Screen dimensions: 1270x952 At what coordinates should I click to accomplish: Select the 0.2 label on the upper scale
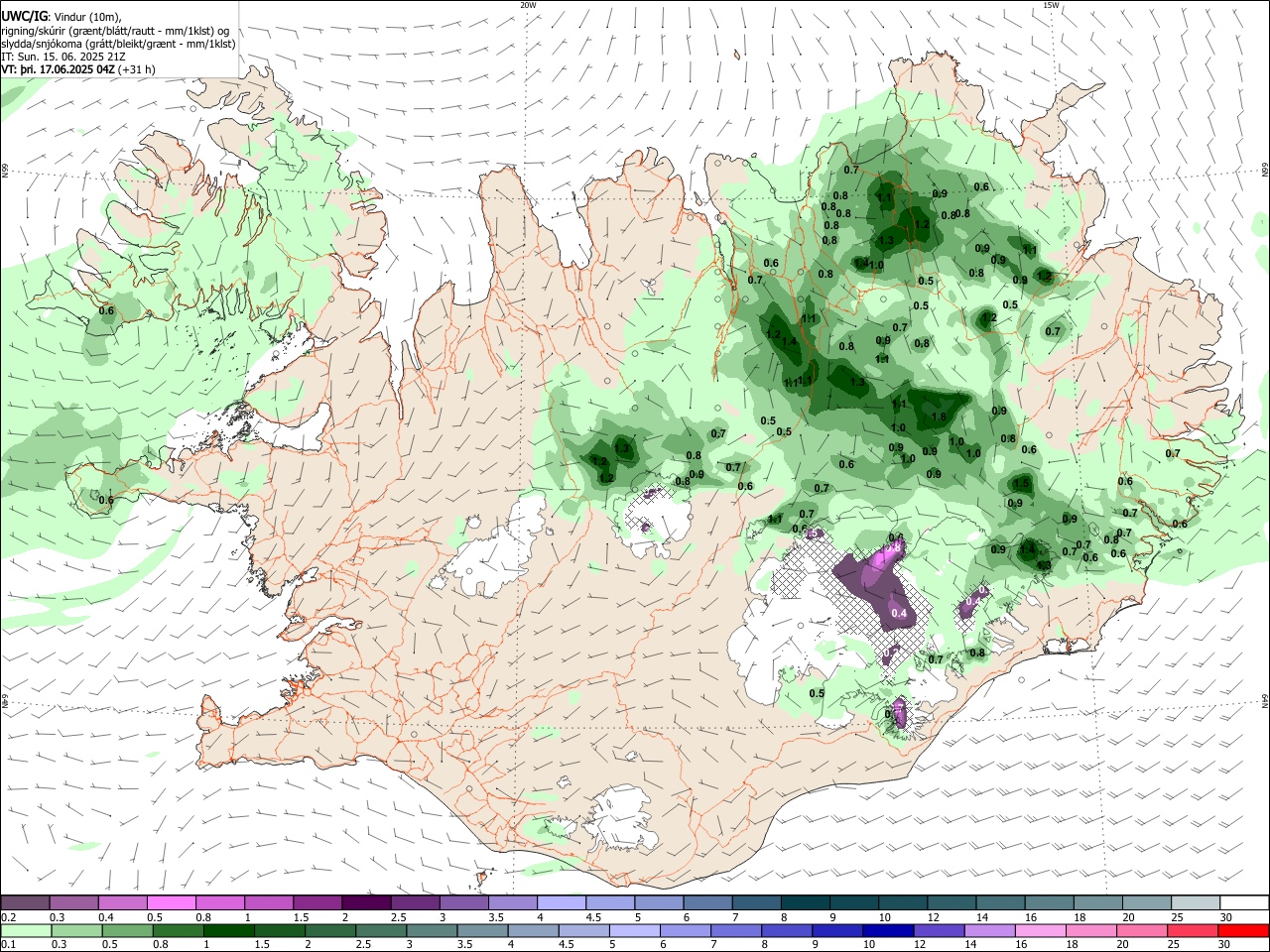pyautogui.click(x=8, y=917)
